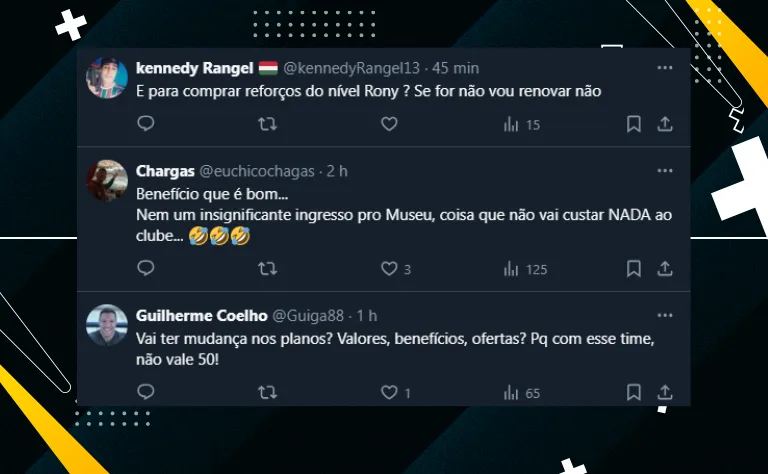Open more options on Guilherme Coelho's tweet

coord(664,315)
